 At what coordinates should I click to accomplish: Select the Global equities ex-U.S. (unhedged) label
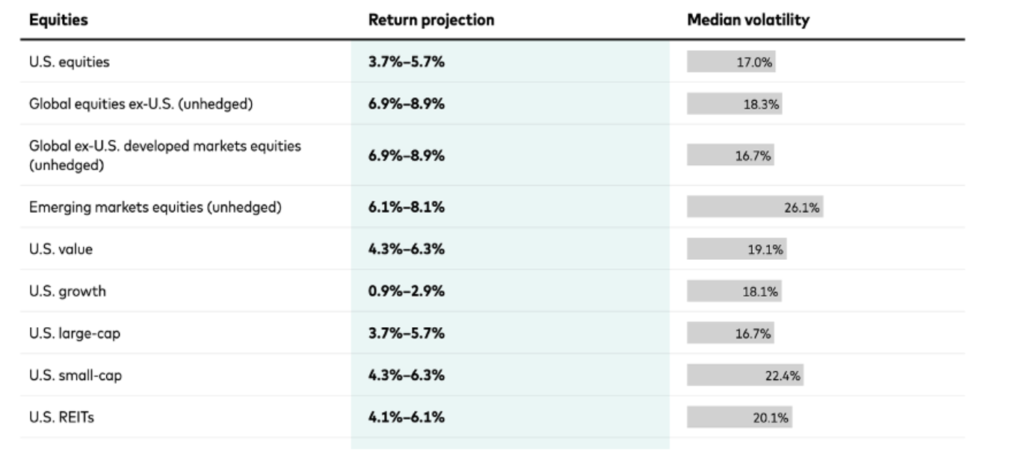pos(135,104)
